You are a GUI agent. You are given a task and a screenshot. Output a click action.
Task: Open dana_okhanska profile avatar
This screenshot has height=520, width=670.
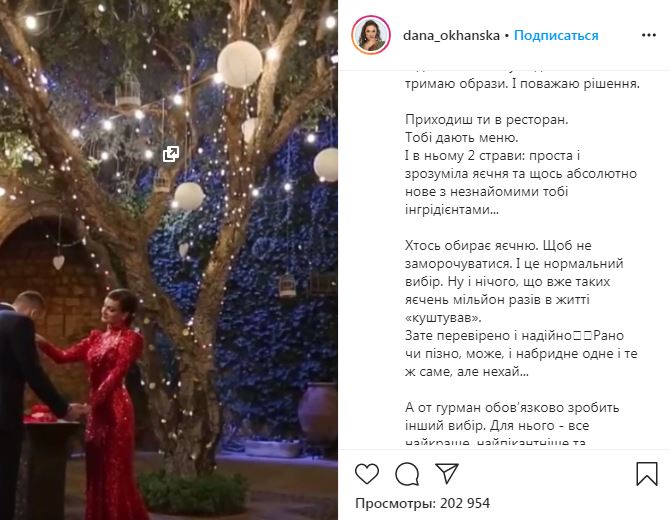click(x=371, y=35)
